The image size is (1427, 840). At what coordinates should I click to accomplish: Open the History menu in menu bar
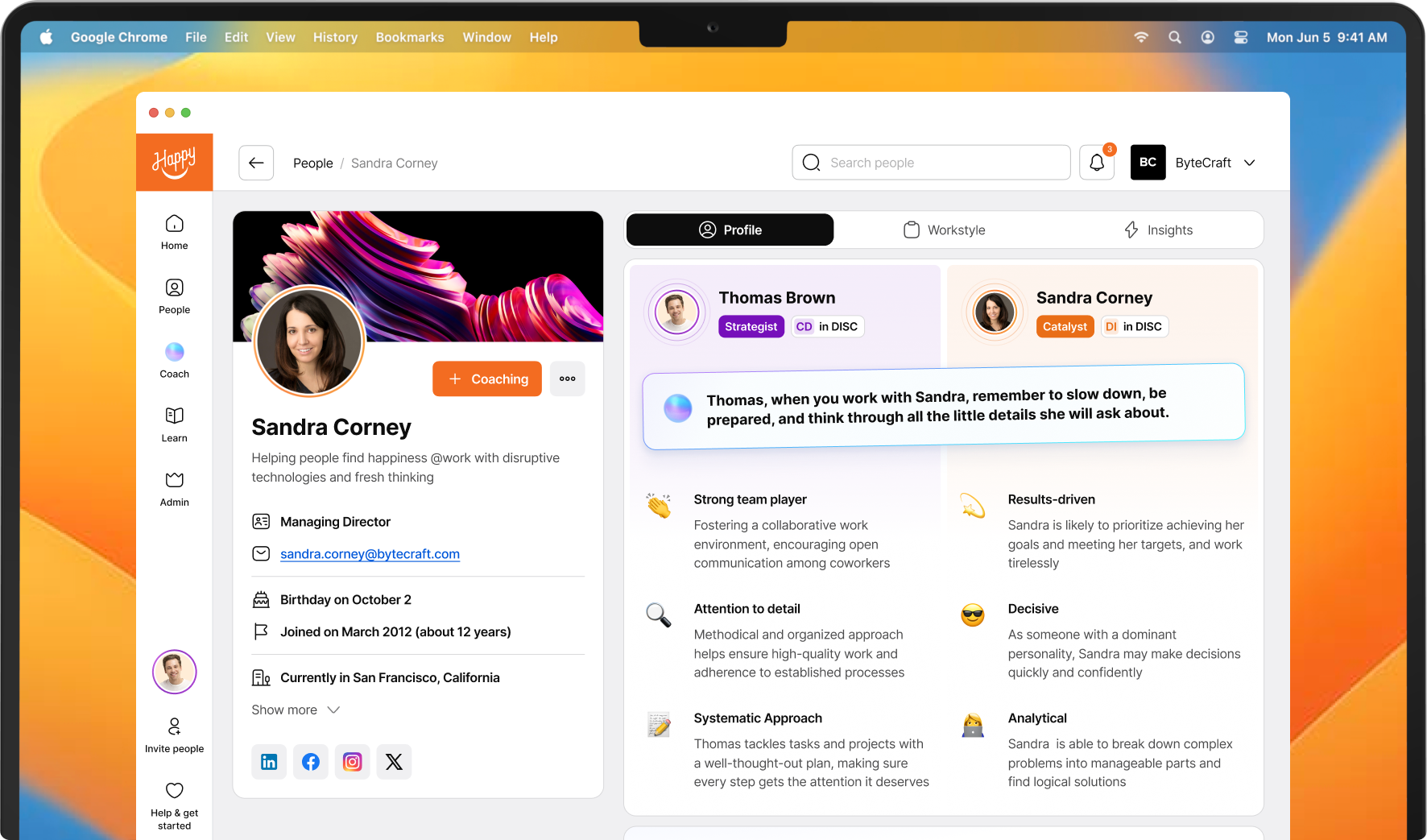coord(335,37)
